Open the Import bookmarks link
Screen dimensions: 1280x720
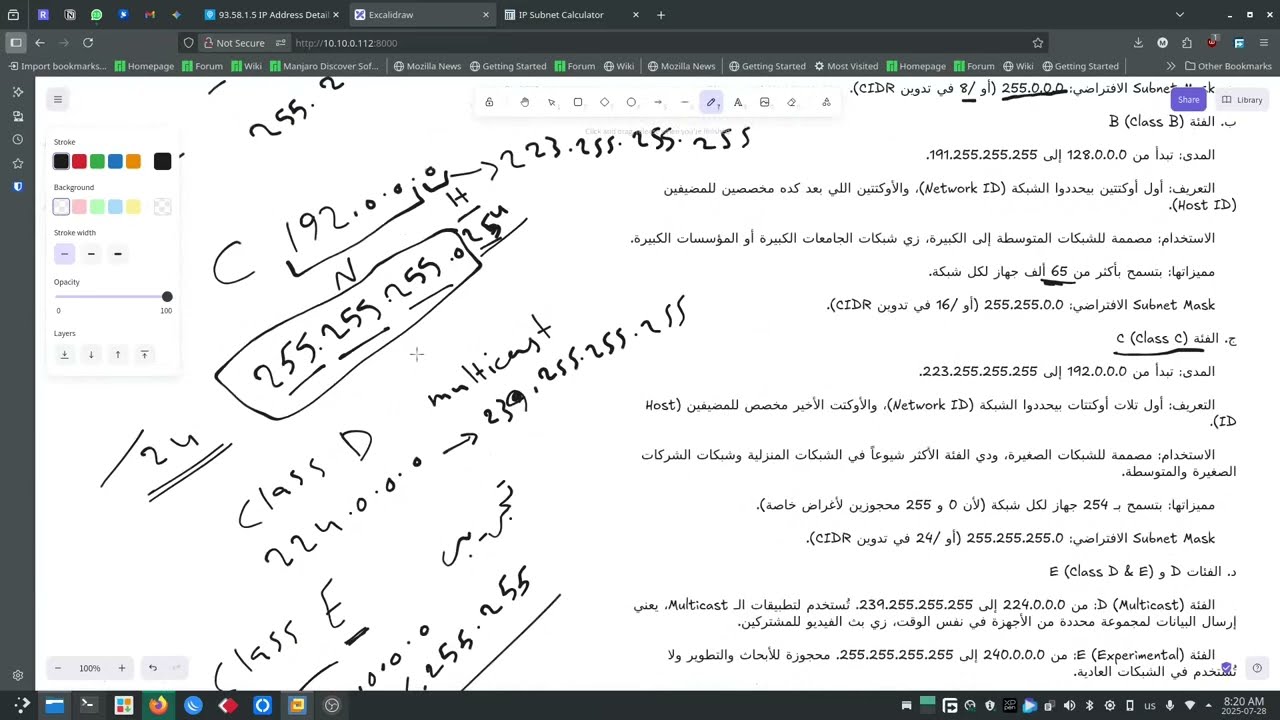tap(57, 66)
